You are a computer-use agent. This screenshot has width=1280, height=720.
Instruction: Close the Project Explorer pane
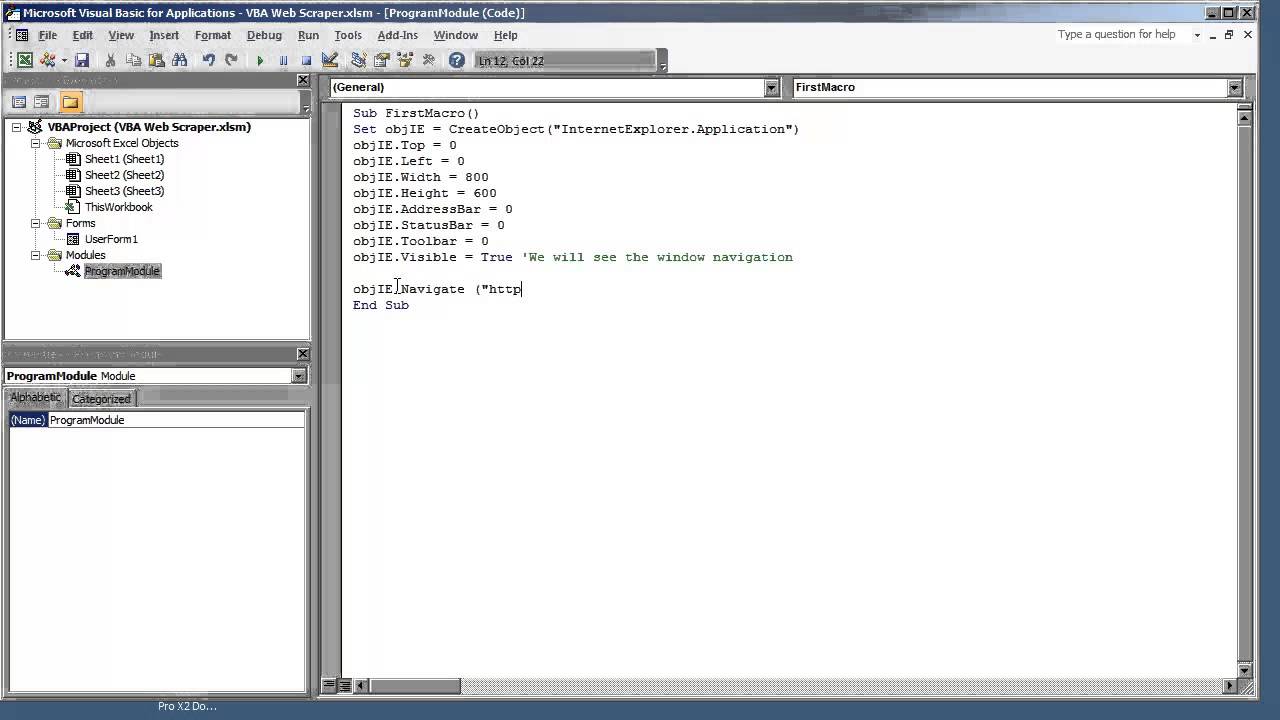(x=303, y=80)
